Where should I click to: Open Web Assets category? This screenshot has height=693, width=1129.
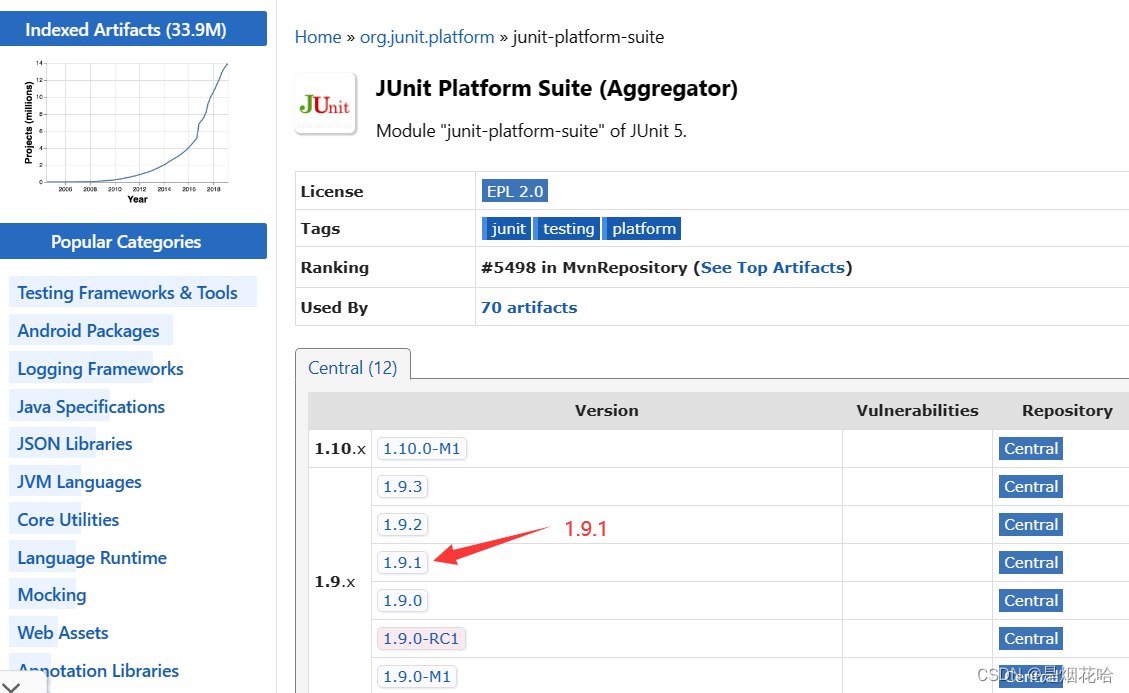click(x=63, y=633)
